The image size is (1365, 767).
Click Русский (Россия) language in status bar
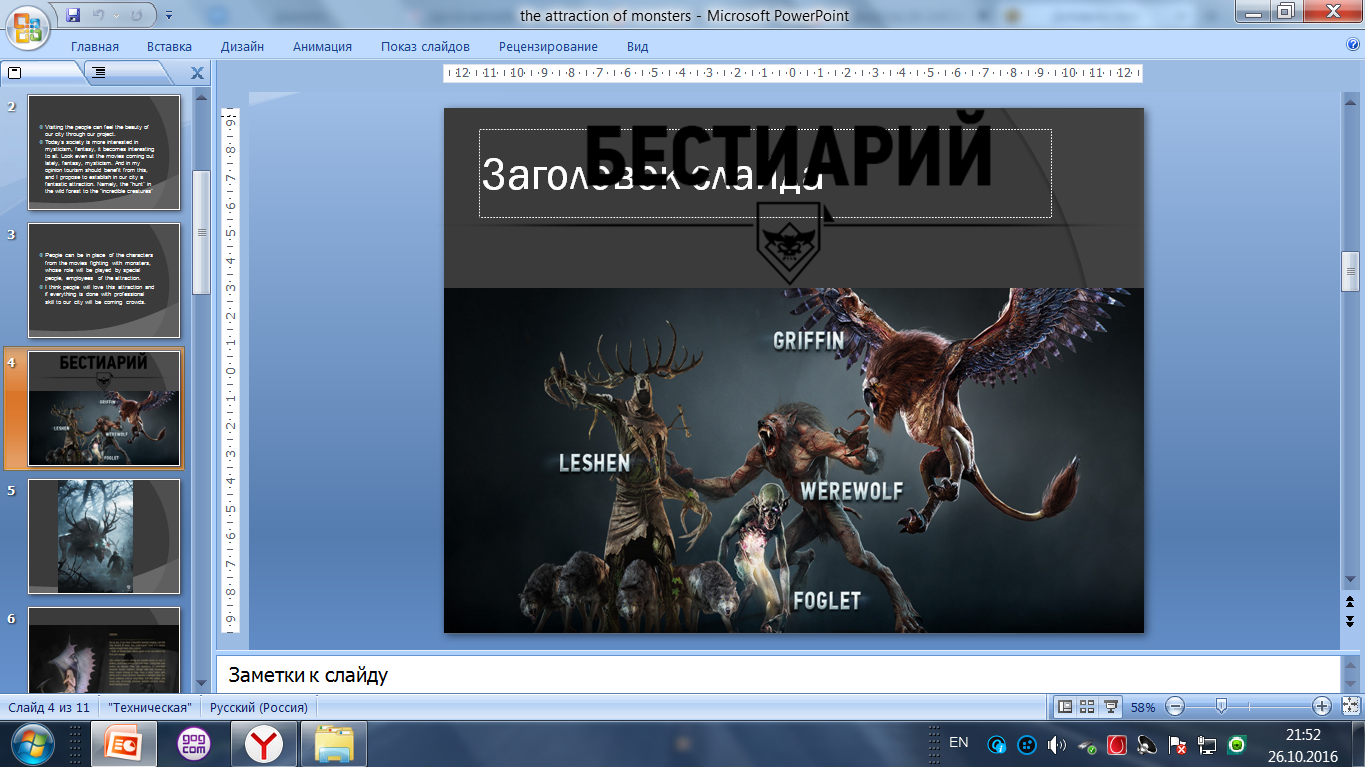(258, 707)
